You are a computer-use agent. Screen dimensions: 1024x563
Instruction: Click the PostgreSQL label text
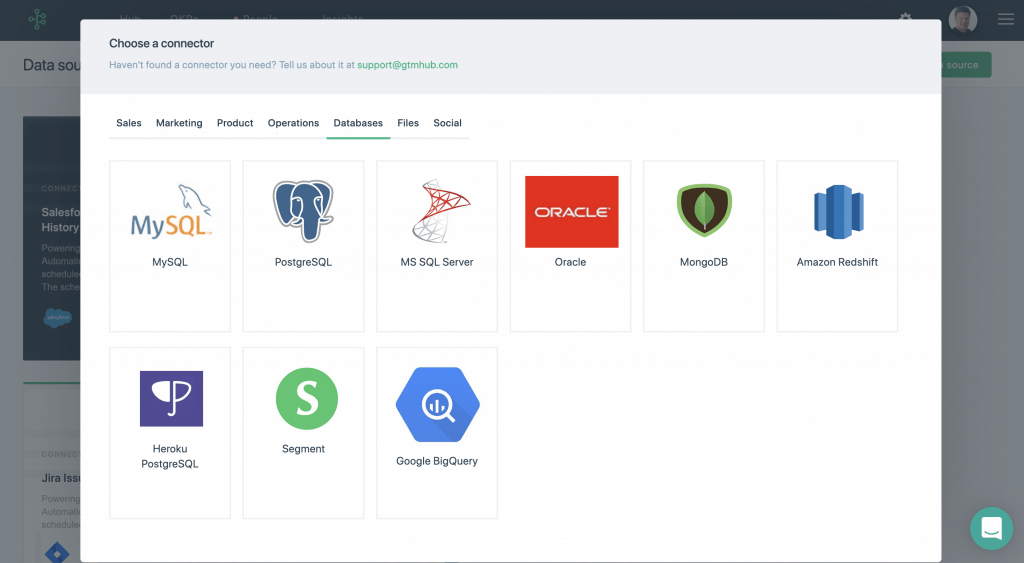click(303, 262)
